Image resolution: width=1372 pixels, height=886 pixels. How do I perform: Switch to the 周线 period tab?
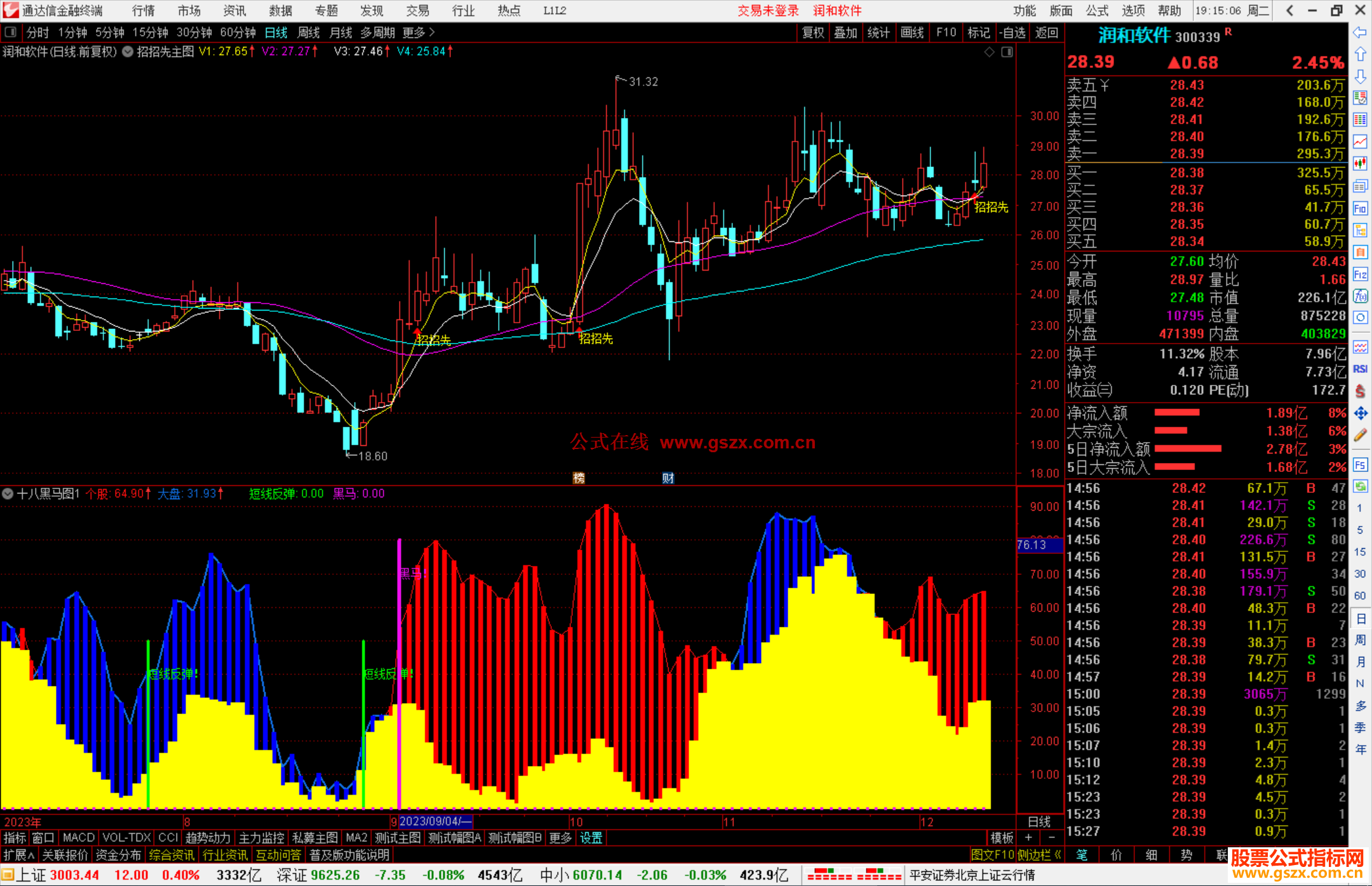point(309,32)
